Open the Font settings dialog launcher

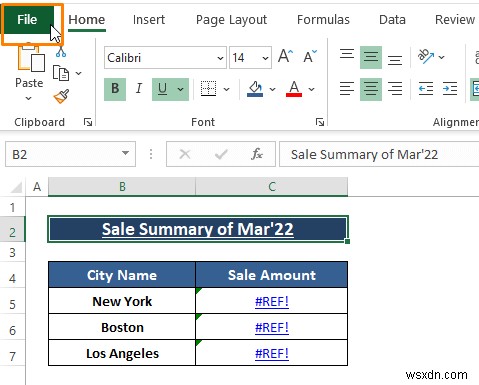[x=320, y=122]
